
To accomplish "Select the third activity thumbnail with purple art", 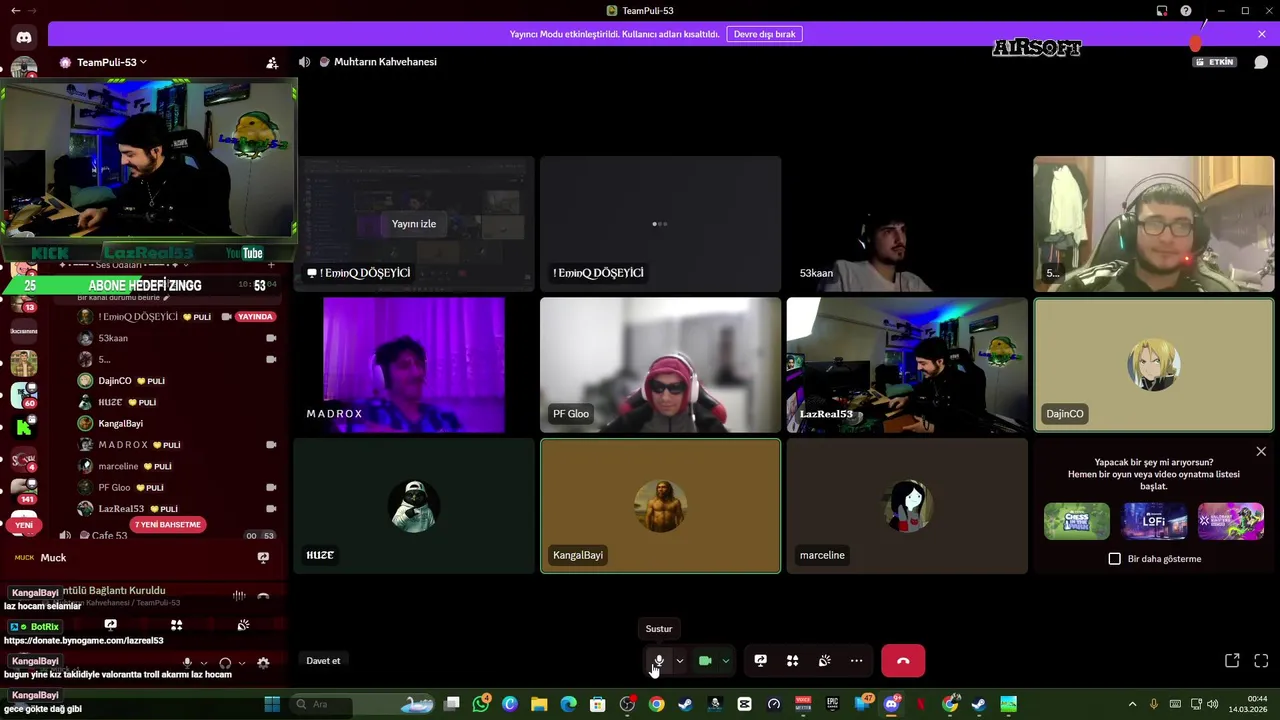I will coord(1231,521).
